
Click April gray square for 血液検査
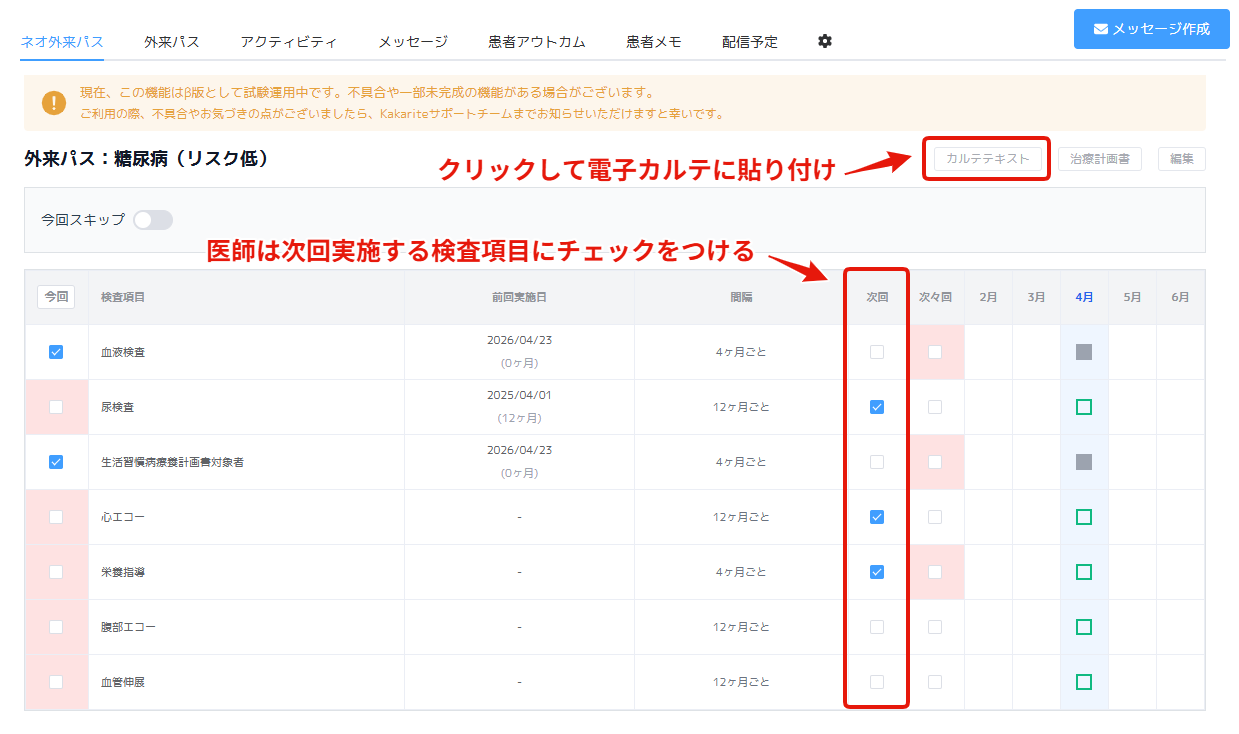tap(1084, 352)
